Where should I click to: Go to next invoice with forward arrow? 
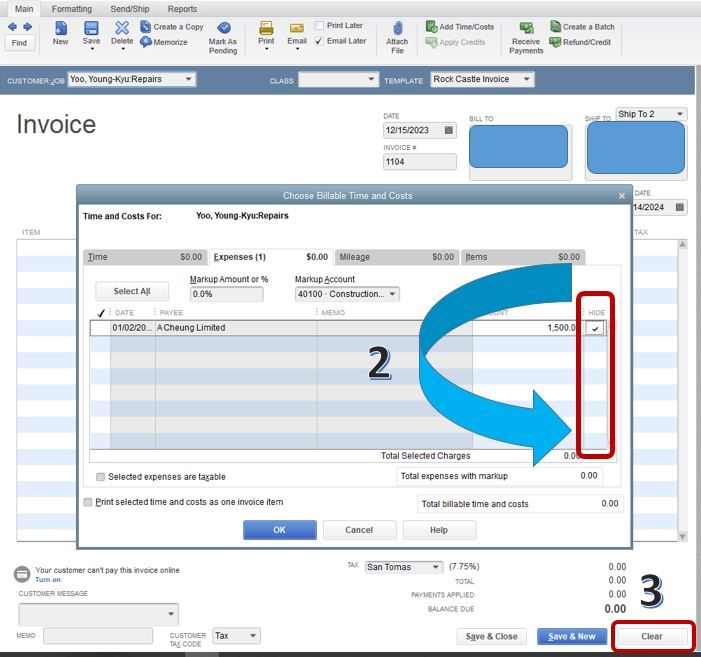pos(28,27)
